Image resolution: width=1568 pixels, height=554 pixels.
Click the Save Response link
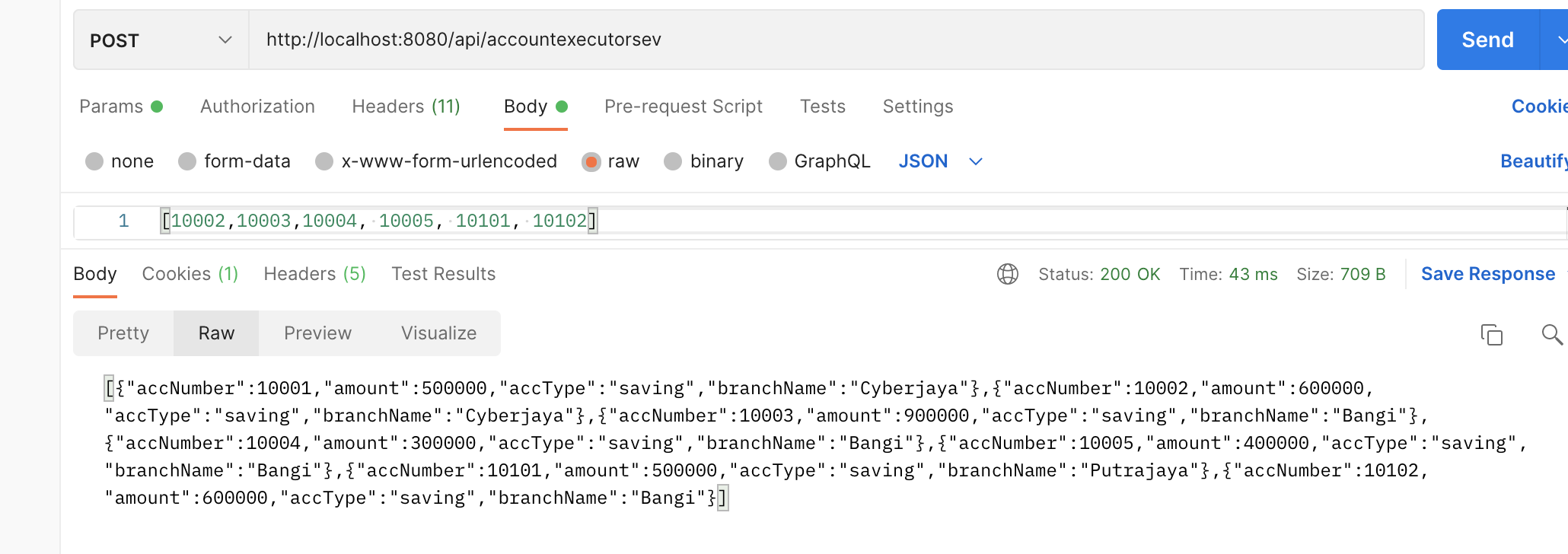[1488, 274]
